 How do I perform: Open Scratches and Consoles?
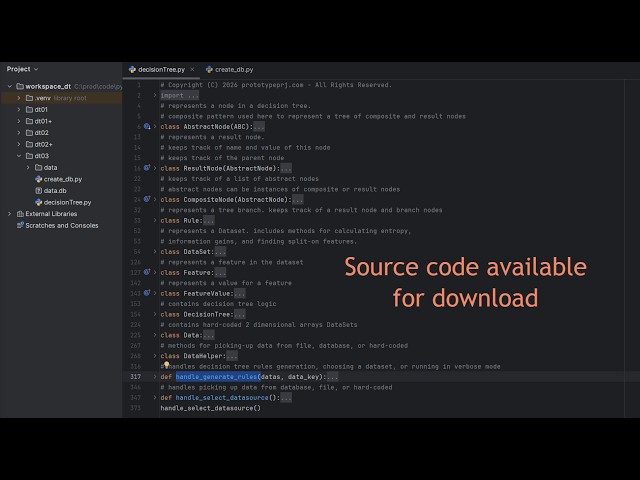pyautogui.click(x=62, y=226)
